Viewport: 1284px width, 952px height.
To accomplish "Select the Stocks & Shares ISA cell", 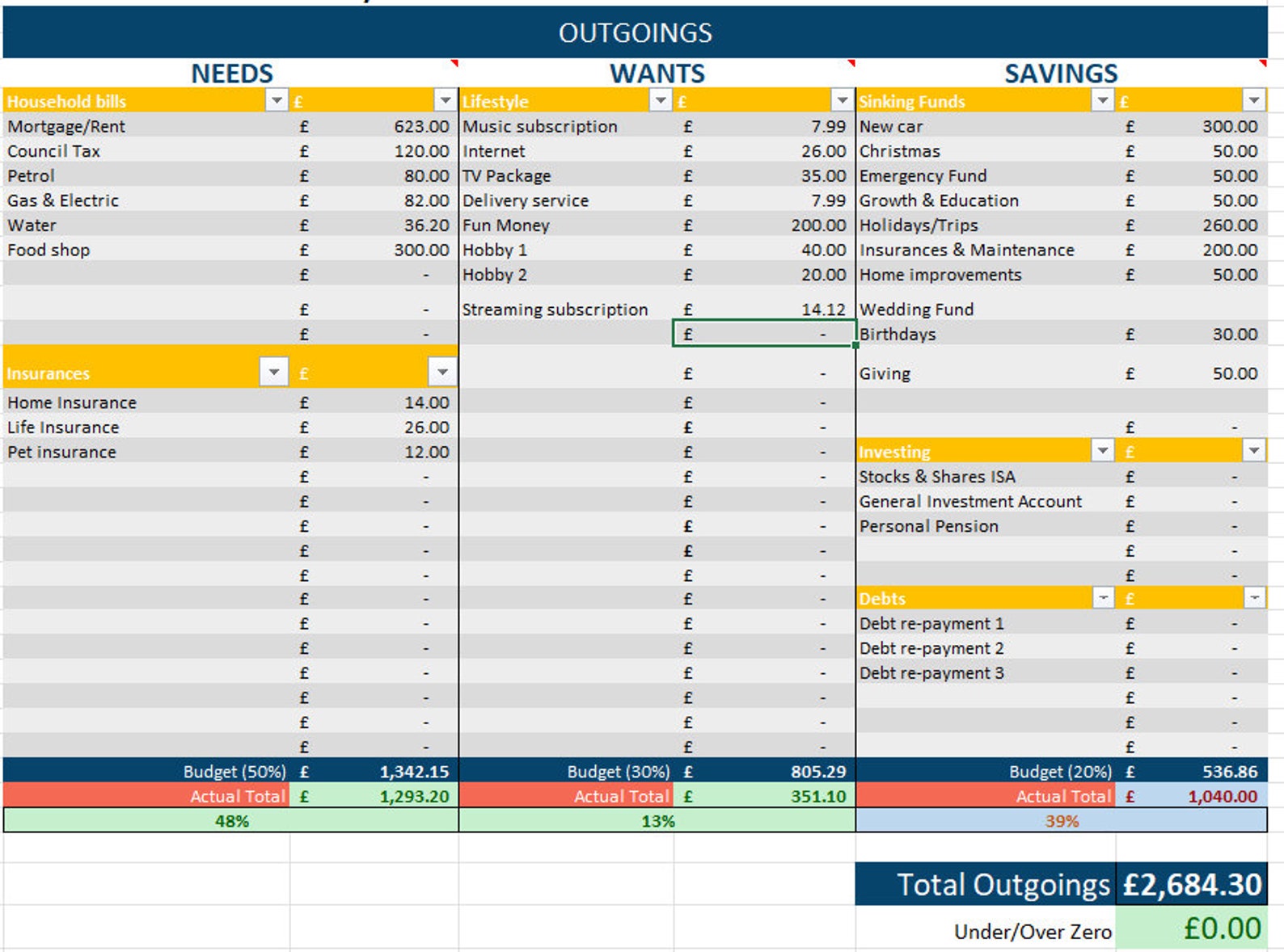I will [x=986, y=477].
